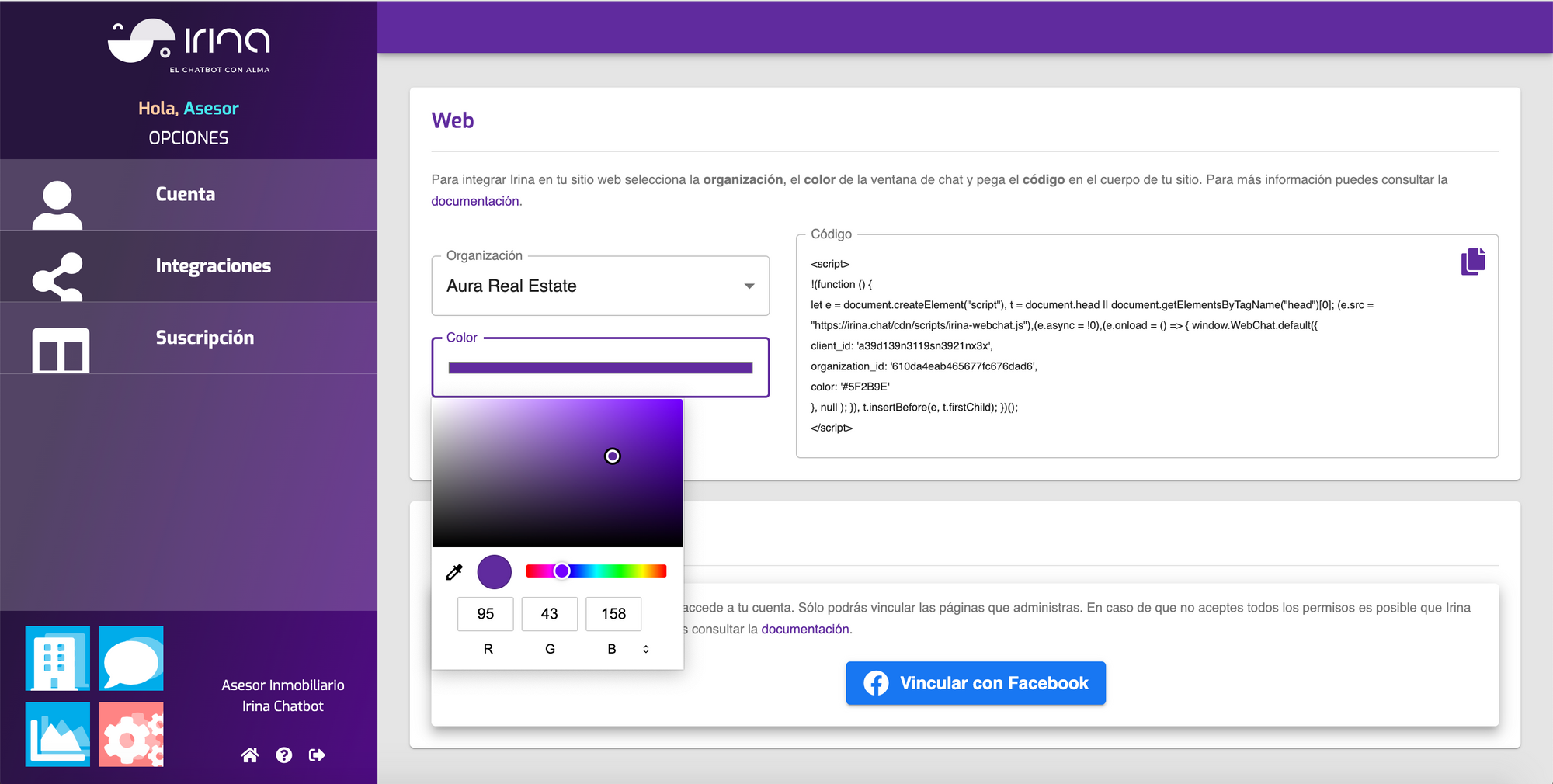Click the hue slider thumb
Screen dimensions: 1553x784
pyautogui.click(x=561, y=571)
